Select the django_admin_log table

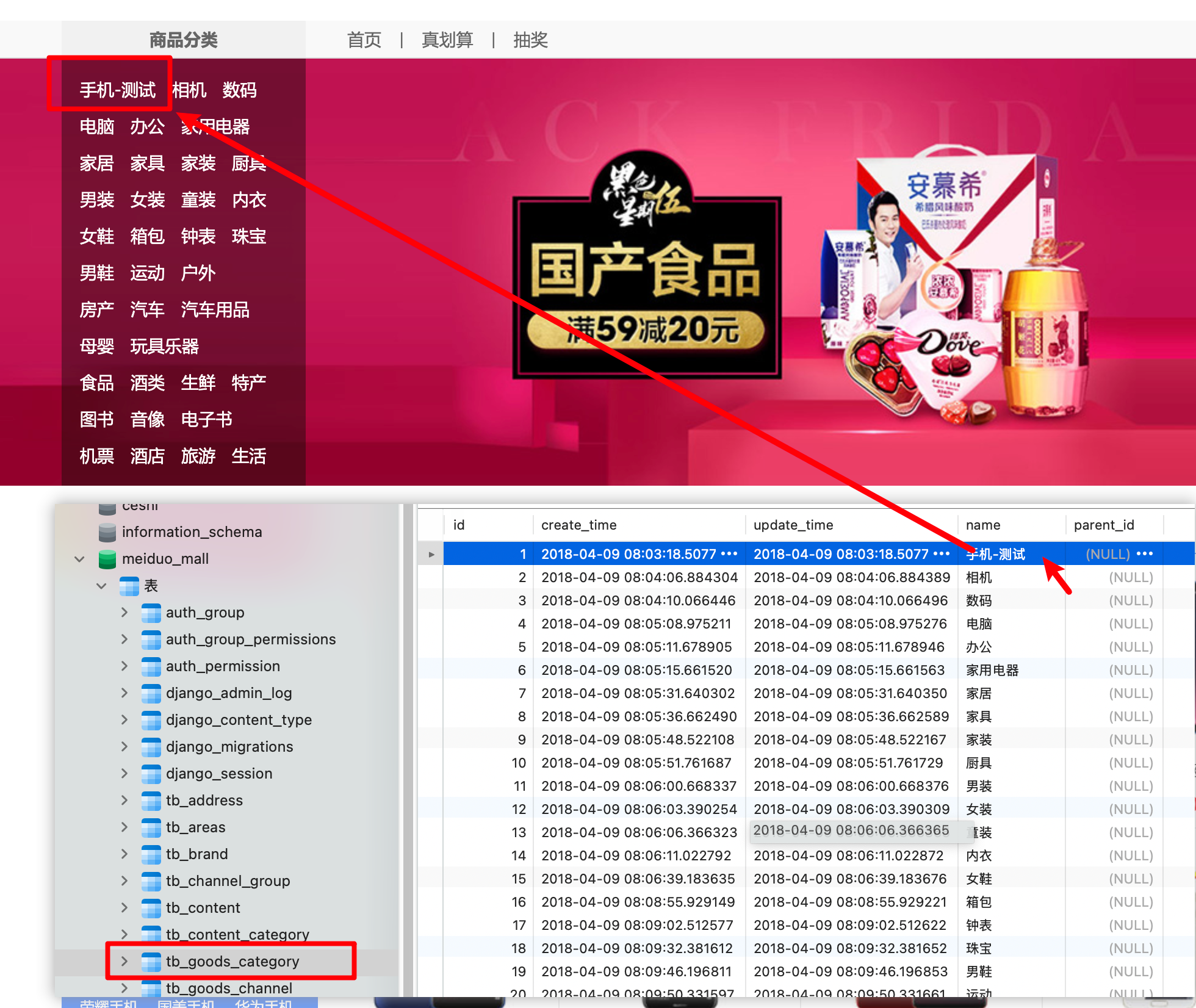click(x=229, y=693)
